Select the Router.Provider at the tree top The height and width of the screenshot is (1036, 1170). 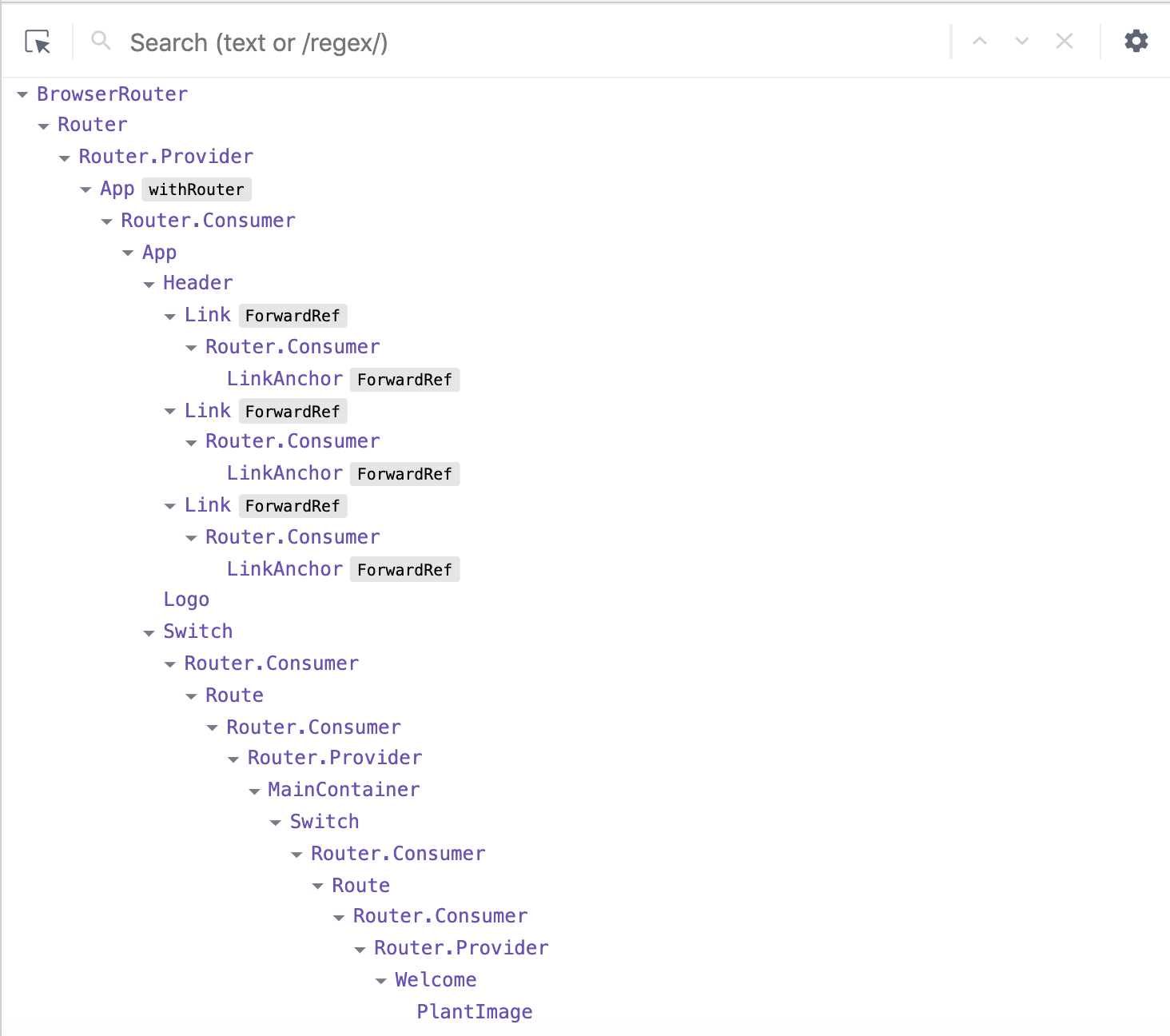coord(165,156)
